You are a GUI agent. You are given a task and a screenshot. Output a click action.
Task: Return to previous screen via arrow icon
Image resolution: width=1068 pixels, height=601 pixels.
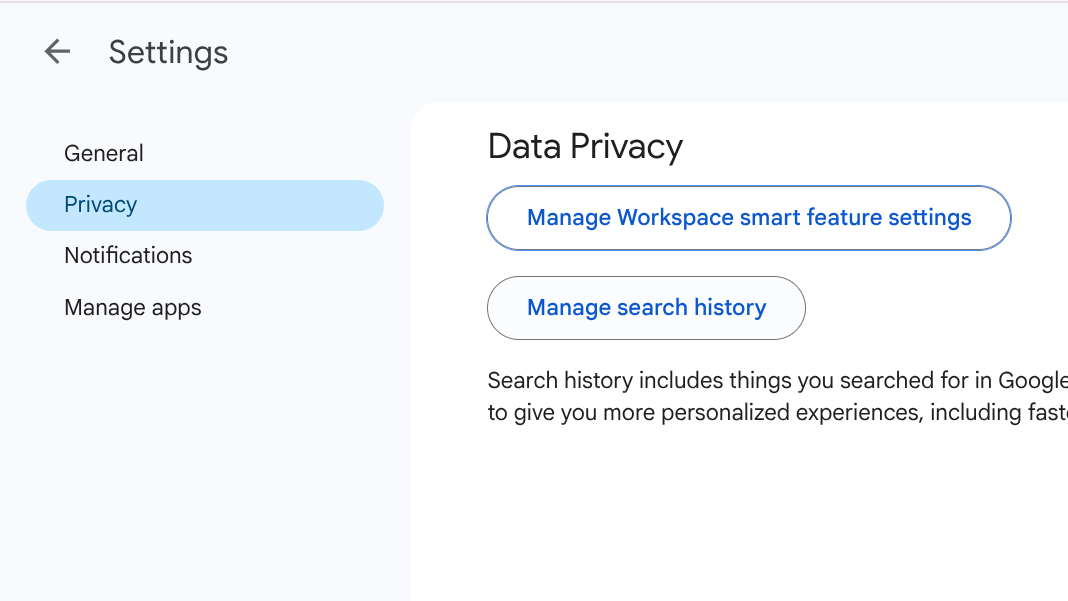[x=57, y=52]
